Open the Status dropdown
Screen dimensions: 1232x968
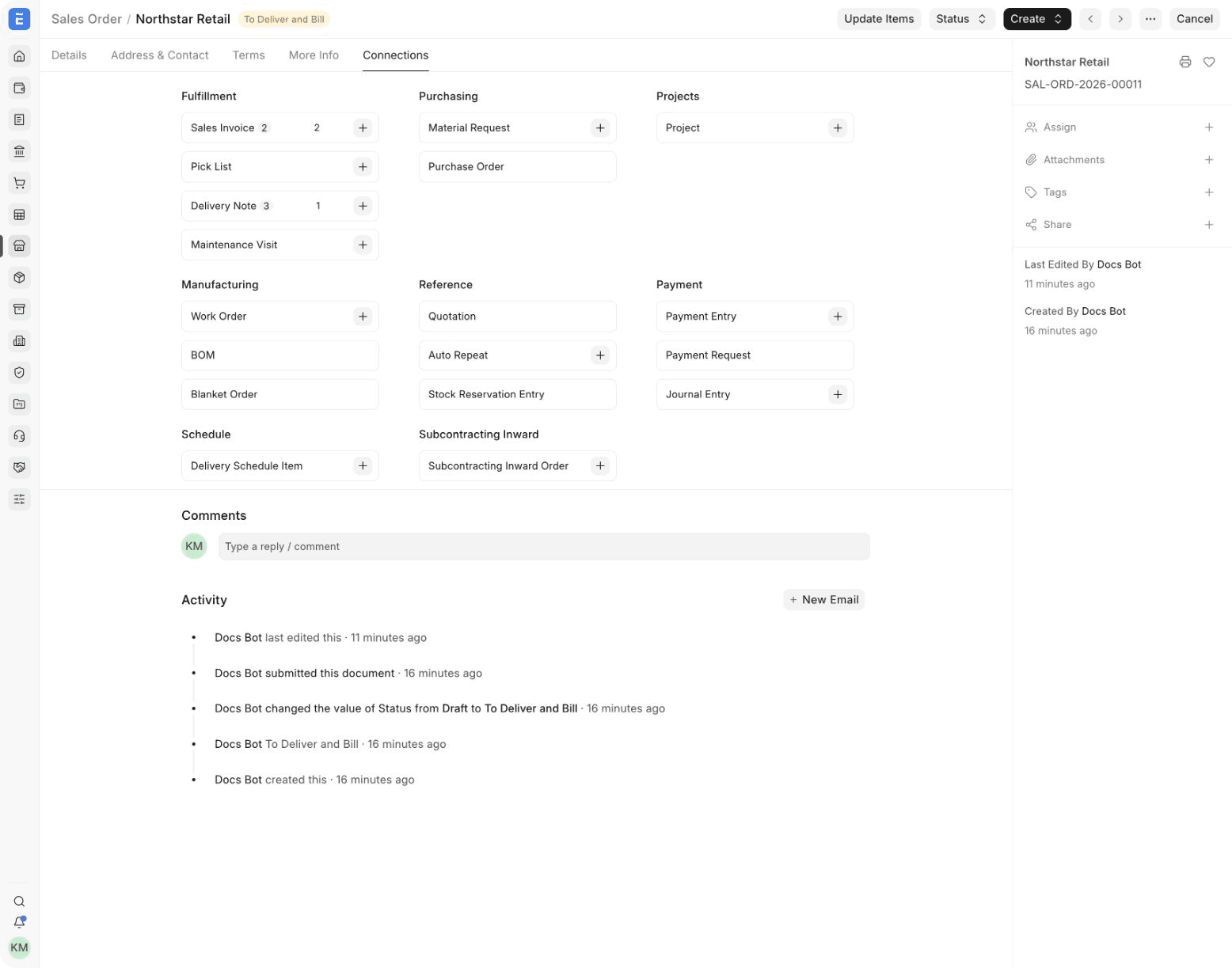click(961, 19)
